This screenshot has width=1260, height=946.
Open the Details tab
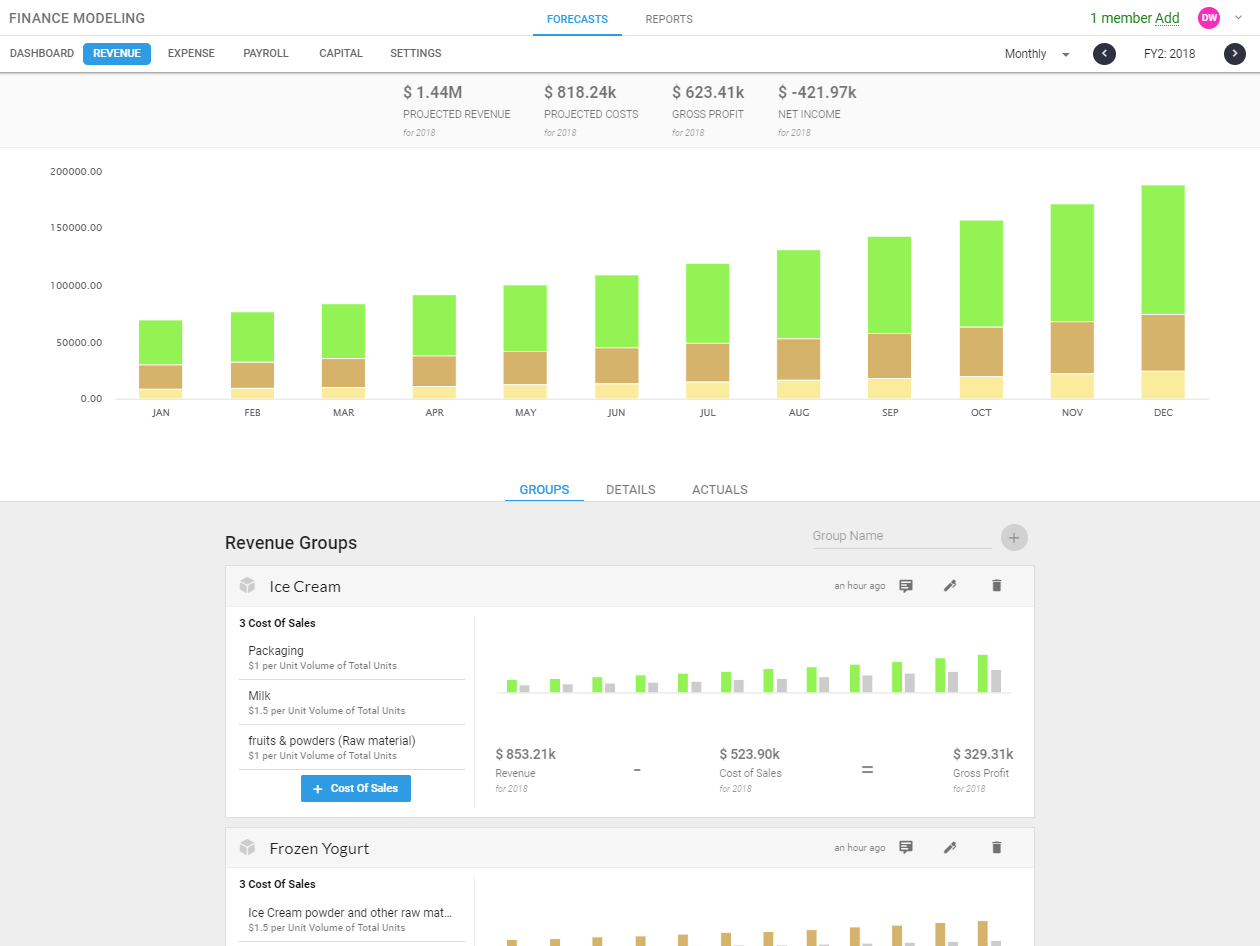tap(630, 490)
